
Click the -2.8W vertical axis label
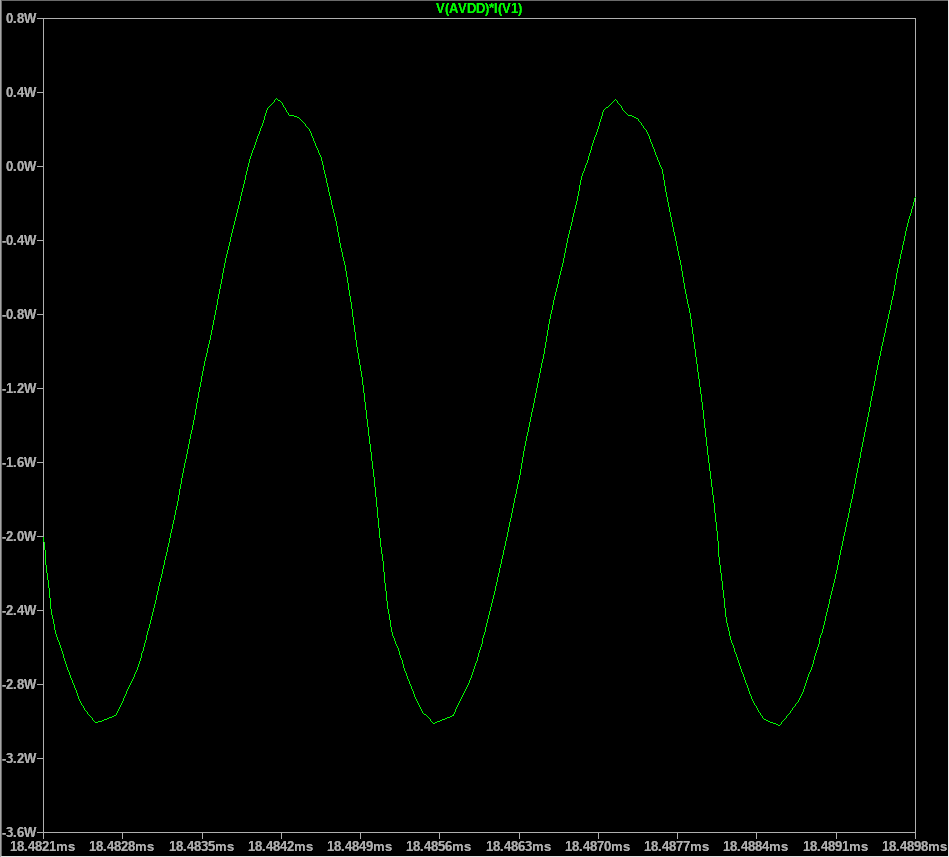19,684
